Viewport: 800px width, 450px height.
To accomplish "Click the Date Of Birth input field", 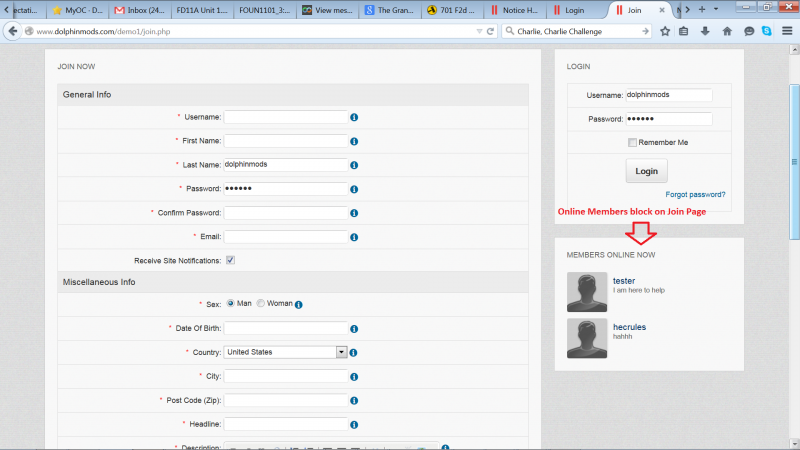I will tap(286, 328).
